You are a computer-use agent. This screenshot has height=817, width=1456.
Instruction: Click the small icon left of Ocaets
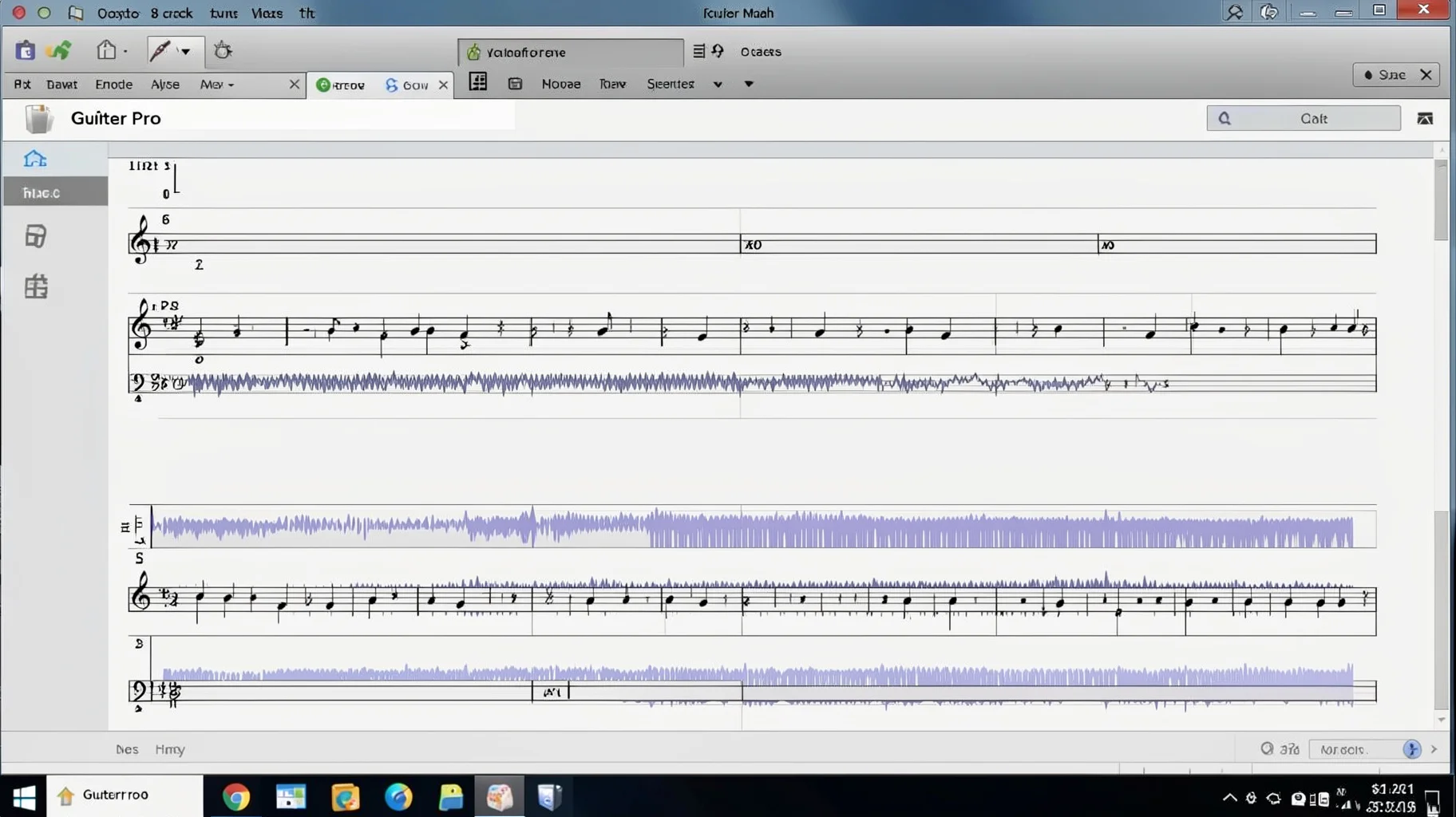pyautogui.click(x=718, y=51)
